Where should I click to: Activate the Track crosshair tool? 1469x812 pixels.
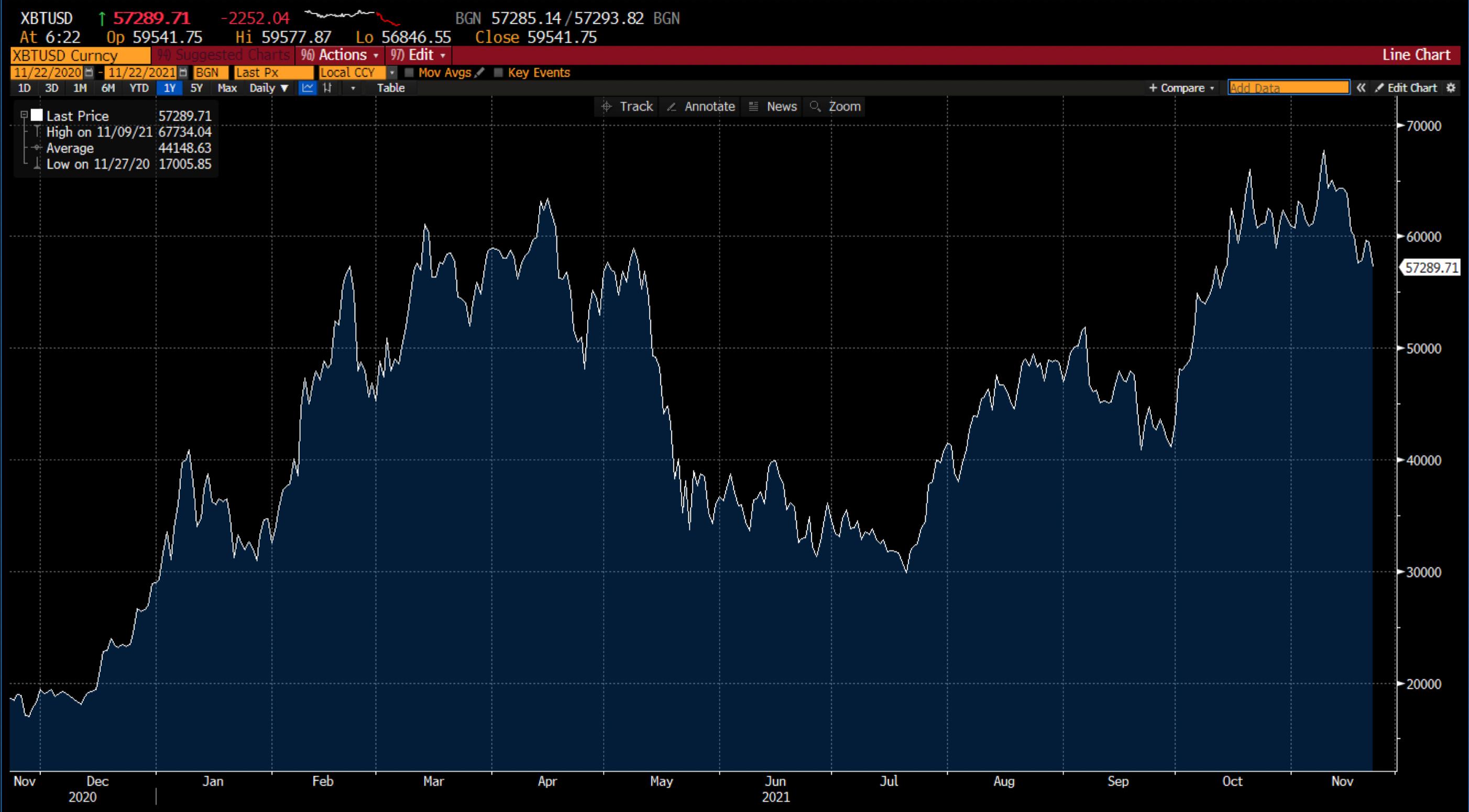pos(627,107)
